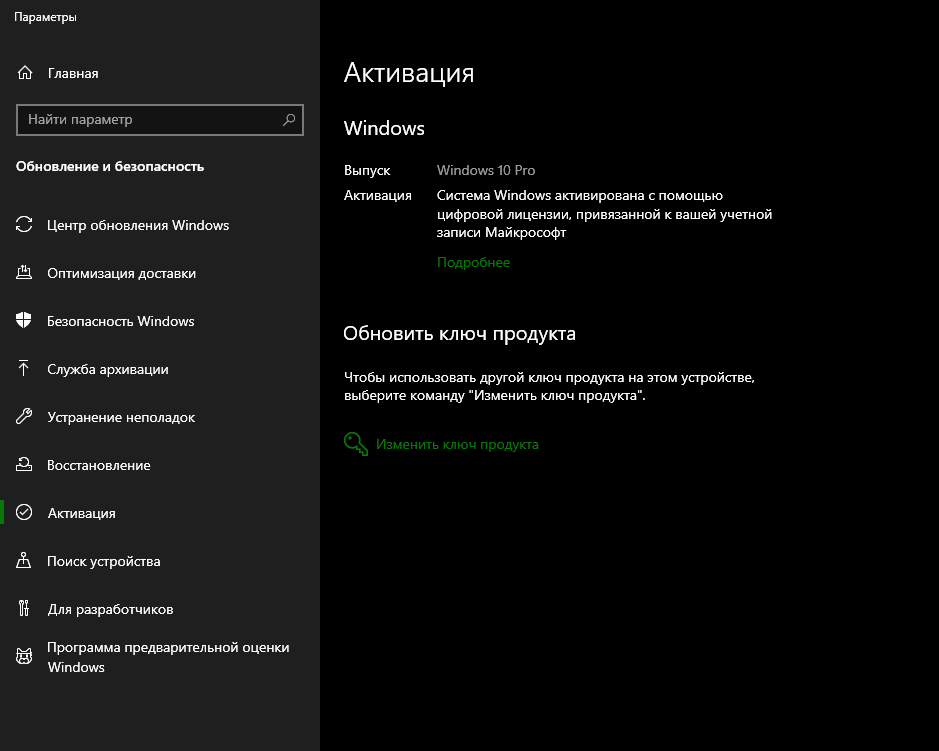The height and width of the screenshot is (751, 939).
Task: Focus the Найти параметр search field
Action: 160,120
